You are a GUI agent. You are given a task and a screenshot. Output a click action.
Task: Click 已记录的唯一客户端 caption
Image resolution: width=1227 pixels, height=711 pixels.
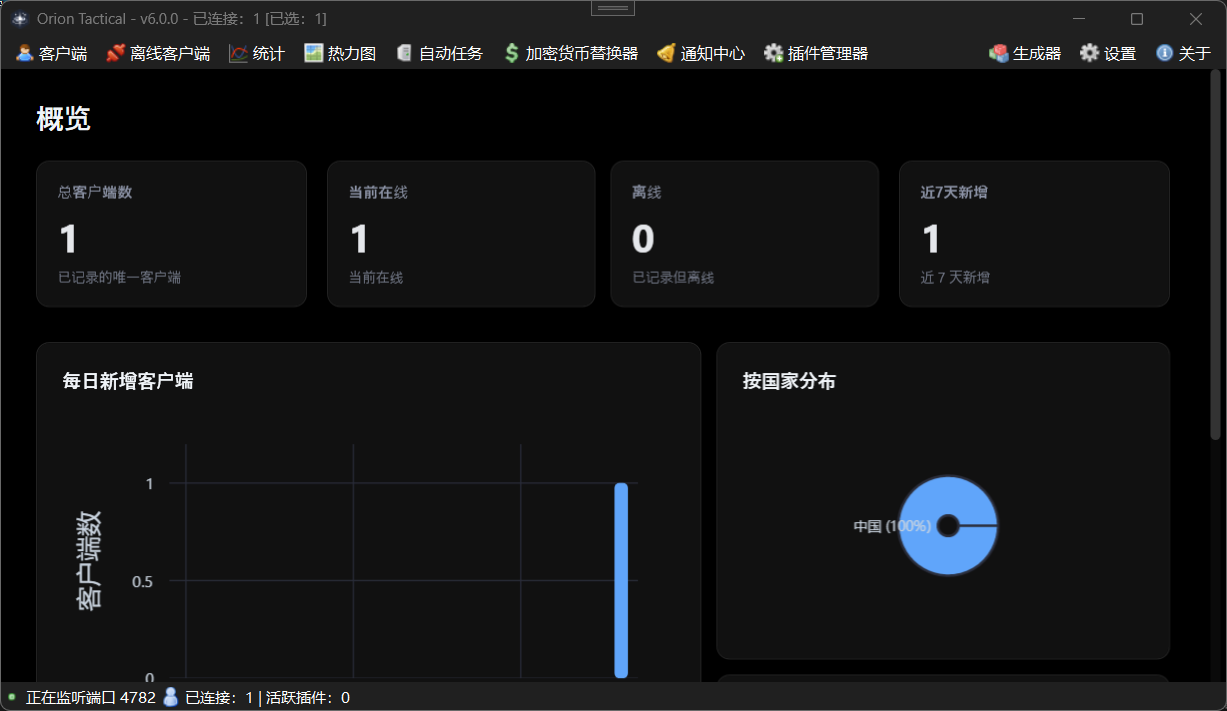click(119, 277)
